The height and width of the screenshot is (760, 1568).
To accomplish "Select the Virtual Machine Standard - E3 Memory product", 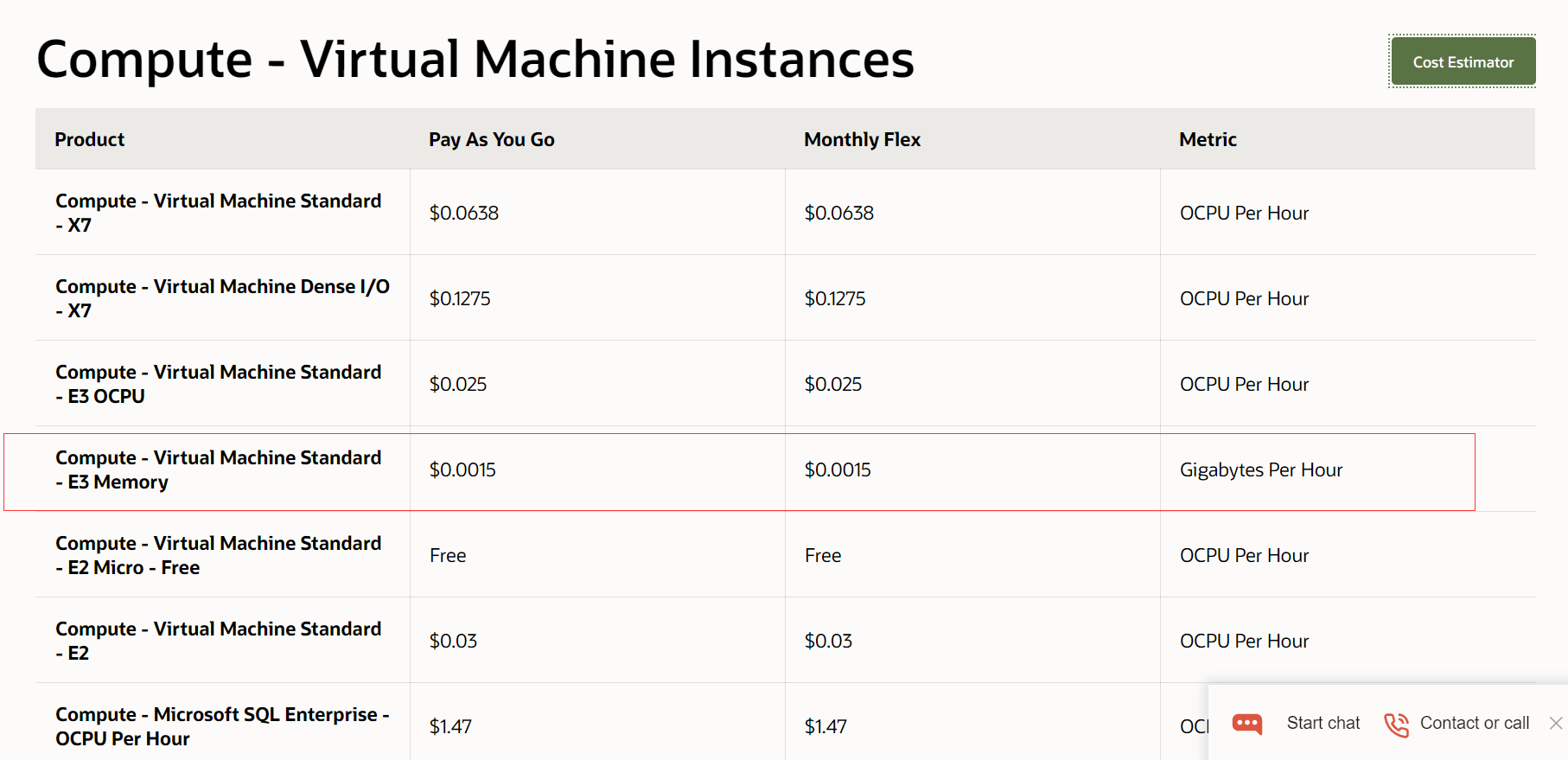I will (x=218, y=469).
